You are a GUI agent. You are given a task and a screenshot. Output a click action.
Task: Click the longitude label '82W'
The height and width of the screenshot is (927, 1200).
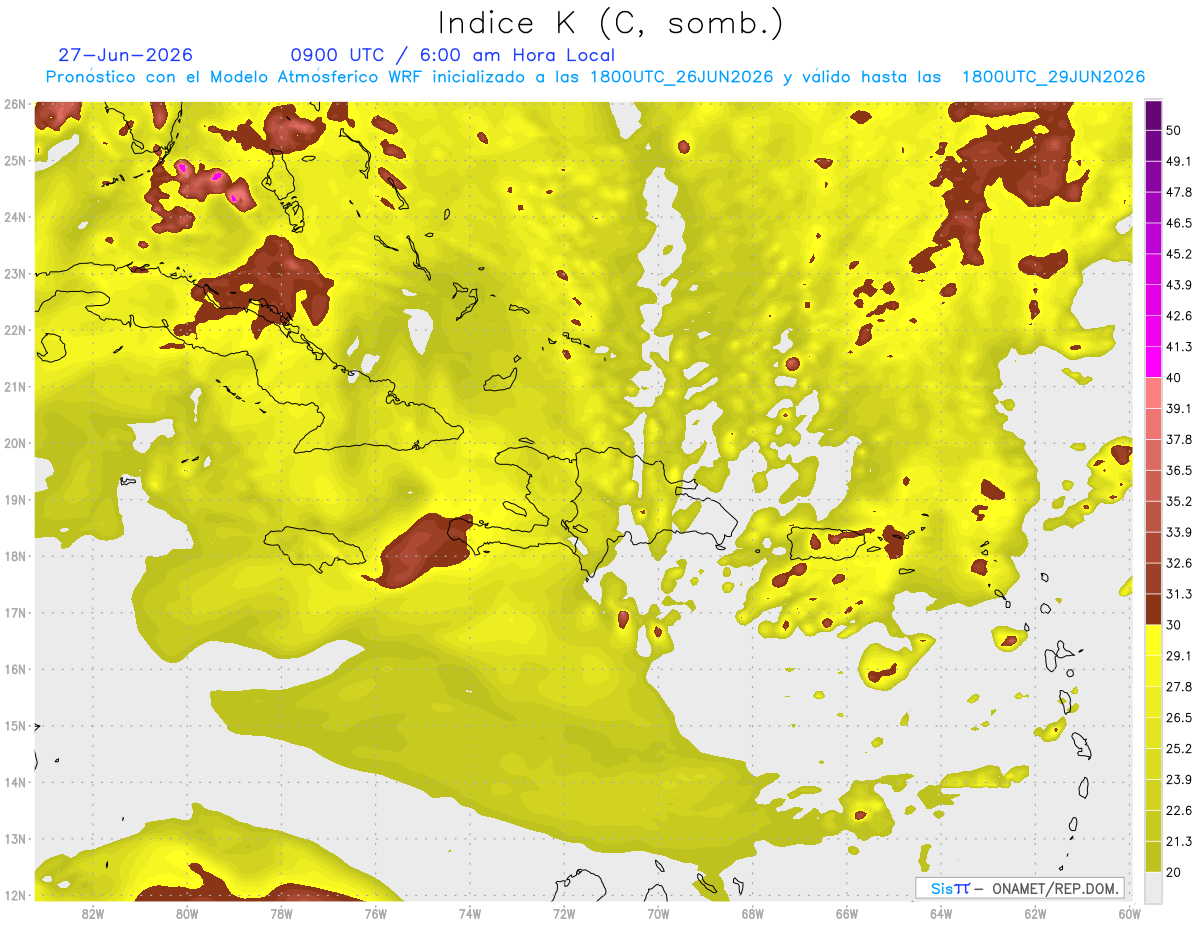click(x=93, y=913)
